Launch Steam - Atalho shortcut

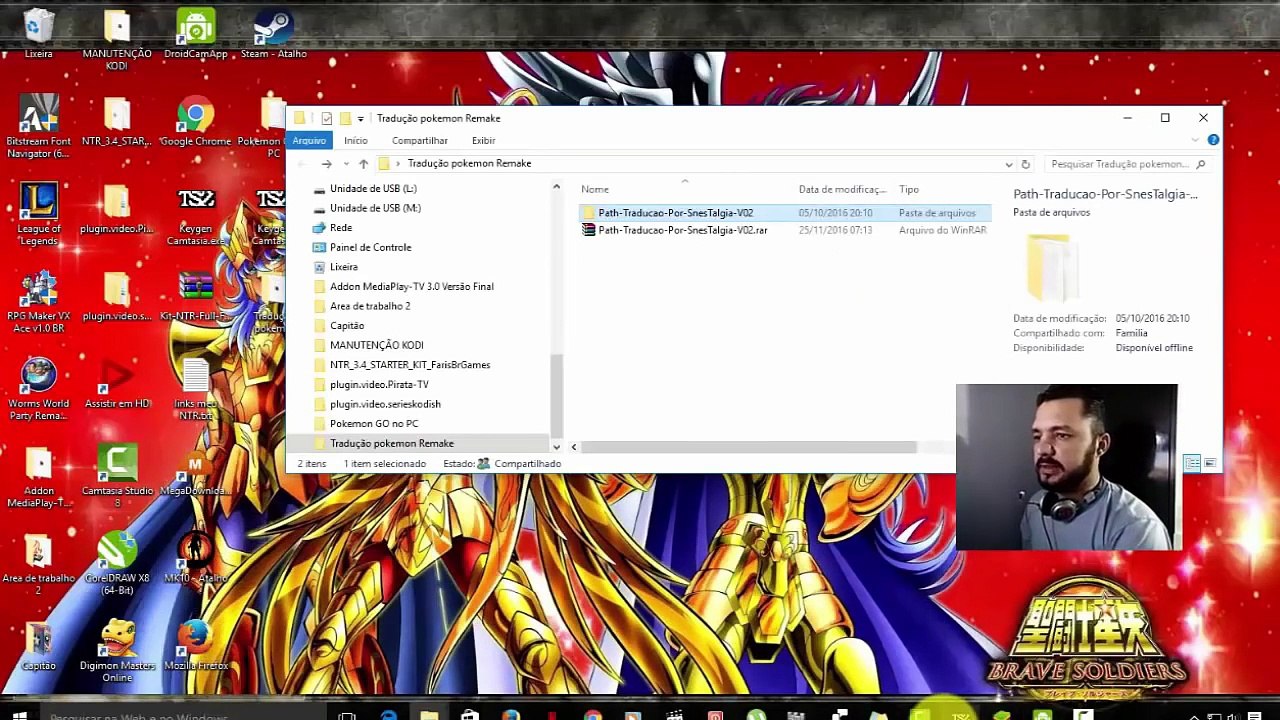coord(273,32)
